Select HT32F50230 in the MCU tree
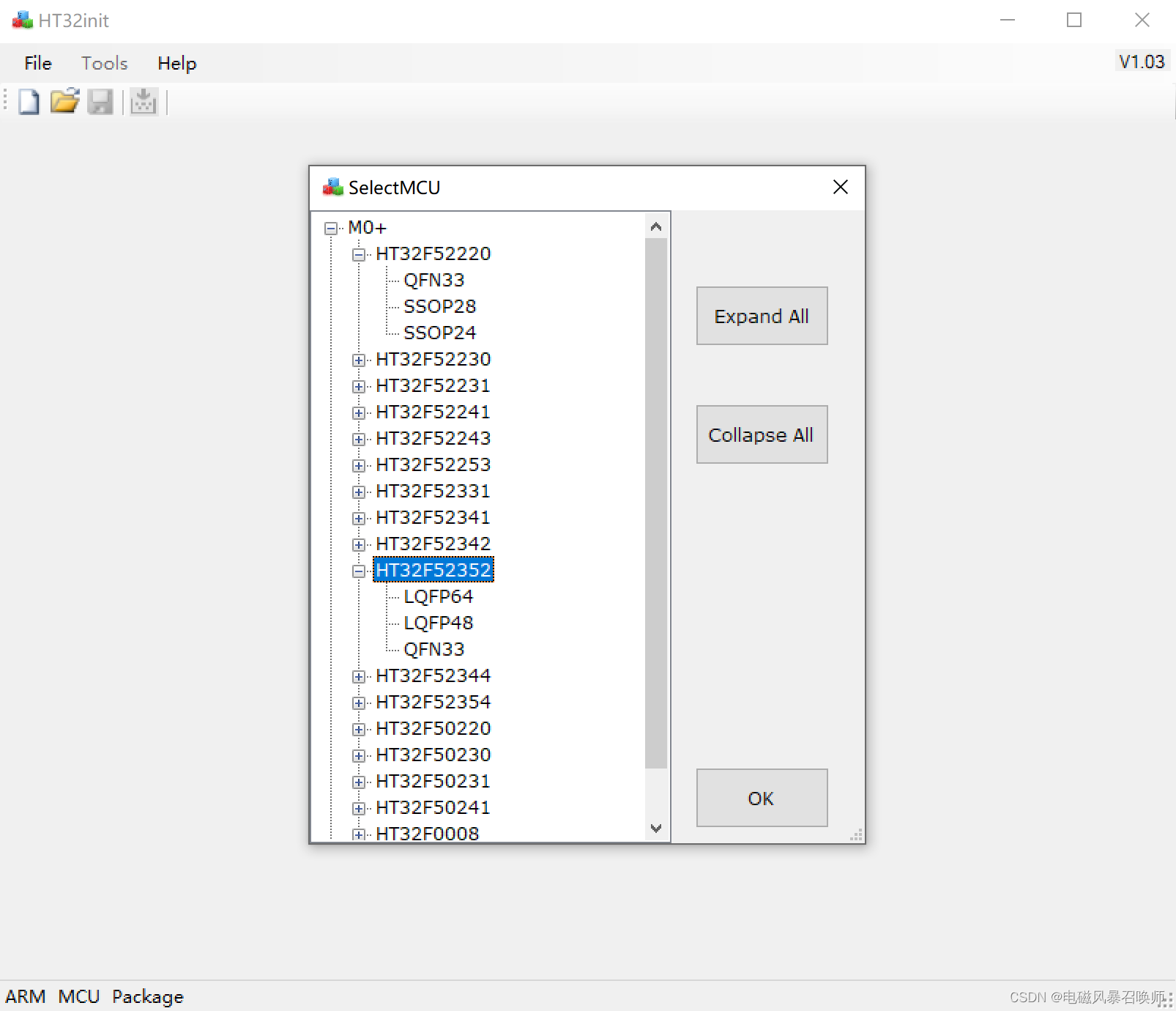 433,755
